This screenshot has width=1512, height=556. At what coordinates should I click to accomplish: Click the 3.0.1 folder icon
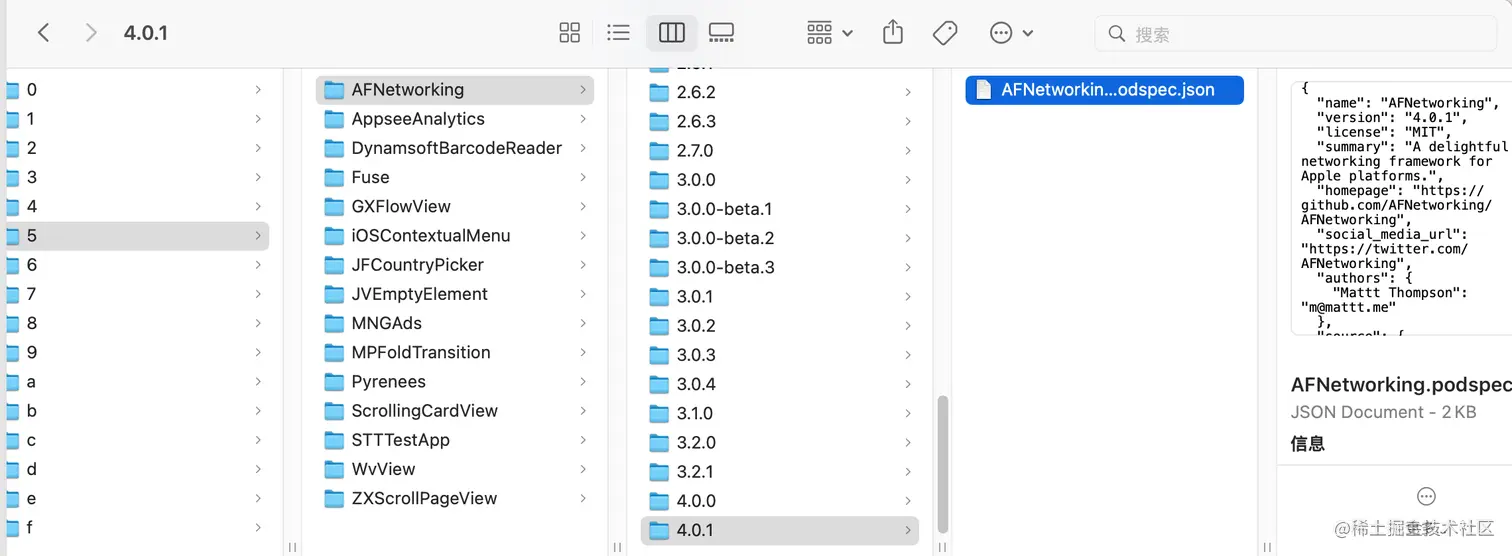pos(659,297)
